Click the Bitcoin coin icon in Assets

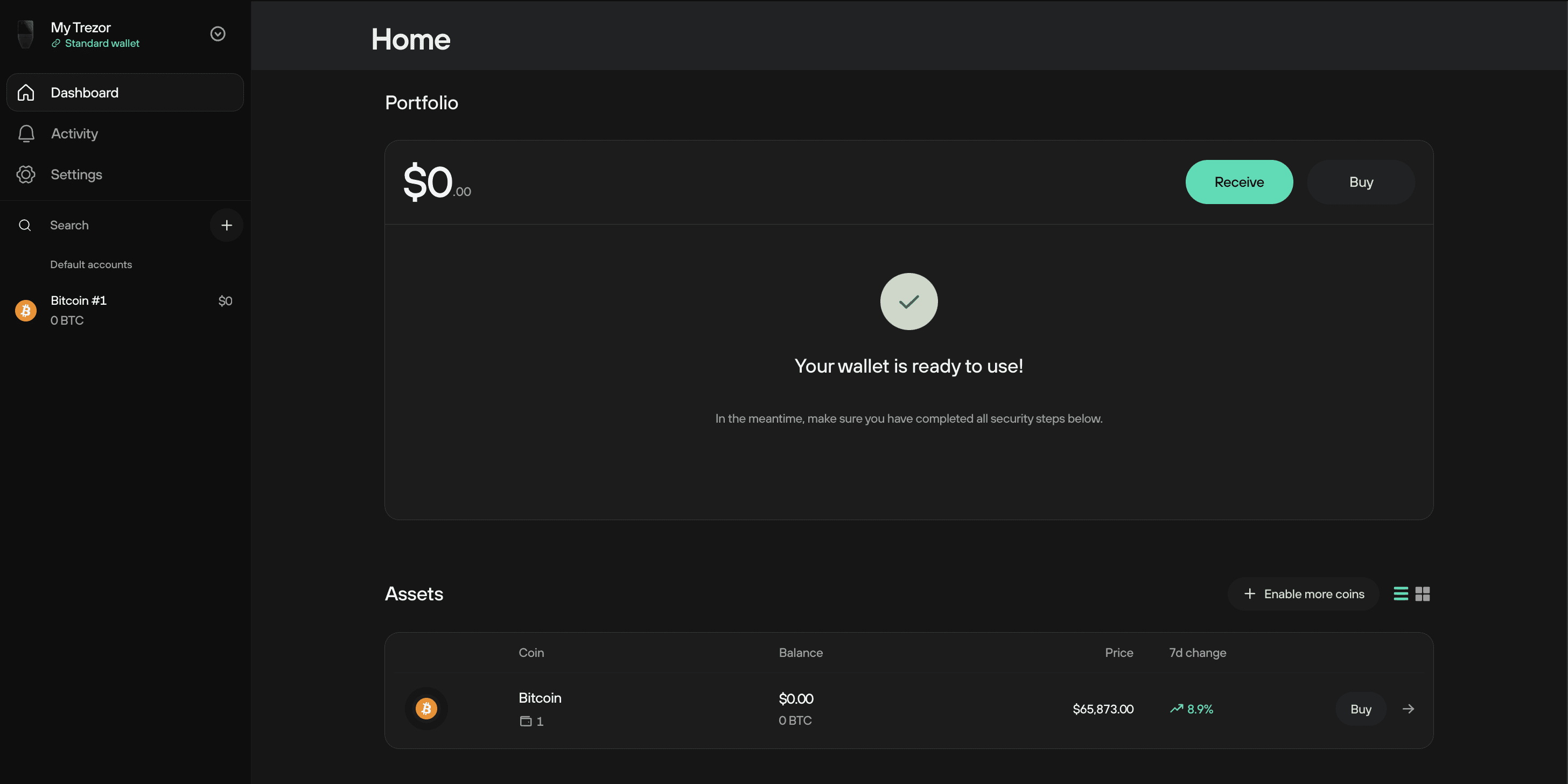pos(426,709)
